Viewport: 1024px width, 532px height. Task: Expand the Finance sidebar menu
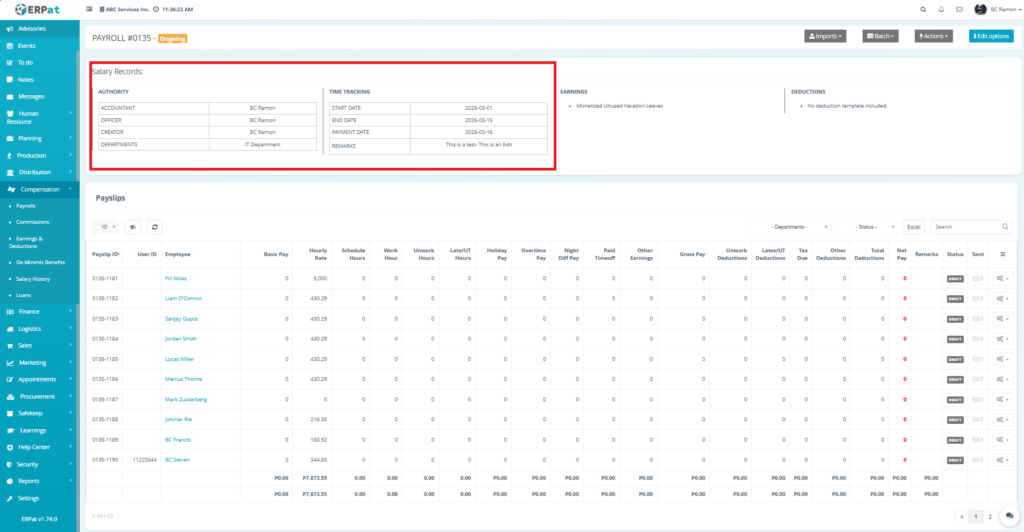coord(38,311)
